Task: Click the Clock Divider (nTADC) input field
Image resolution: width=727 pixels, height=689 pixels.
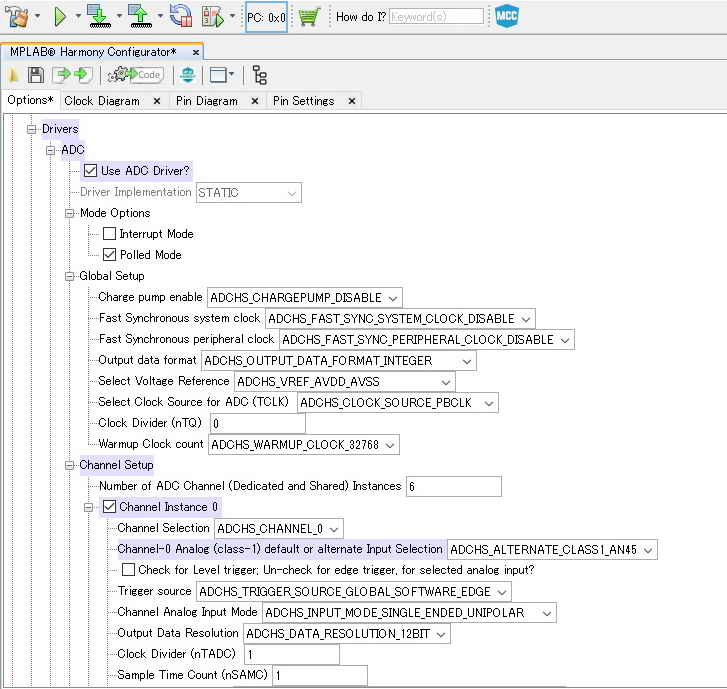Action: [292, 654]
